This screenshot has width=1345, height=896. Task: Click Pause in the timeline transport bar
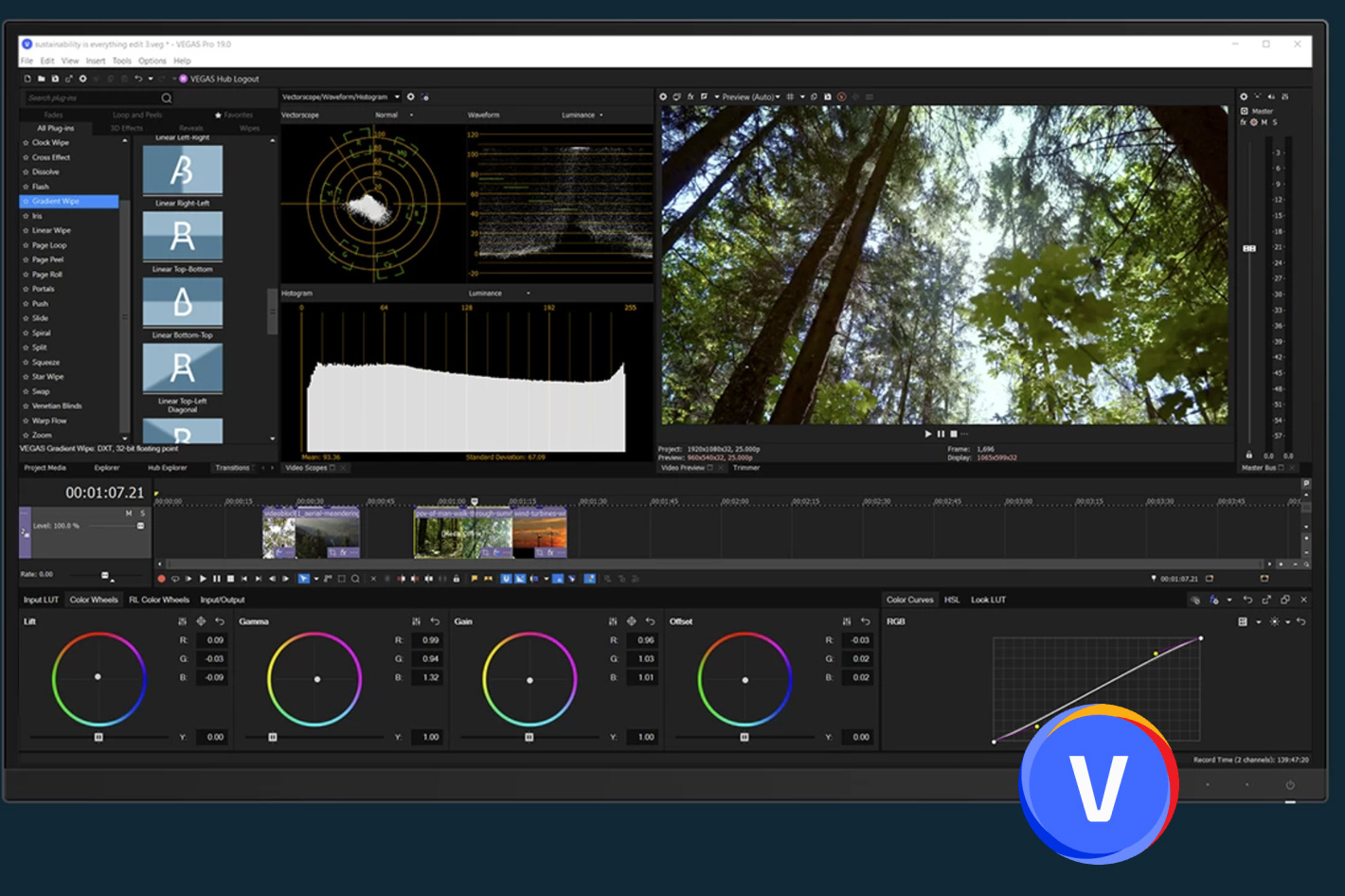coord(217,578)
